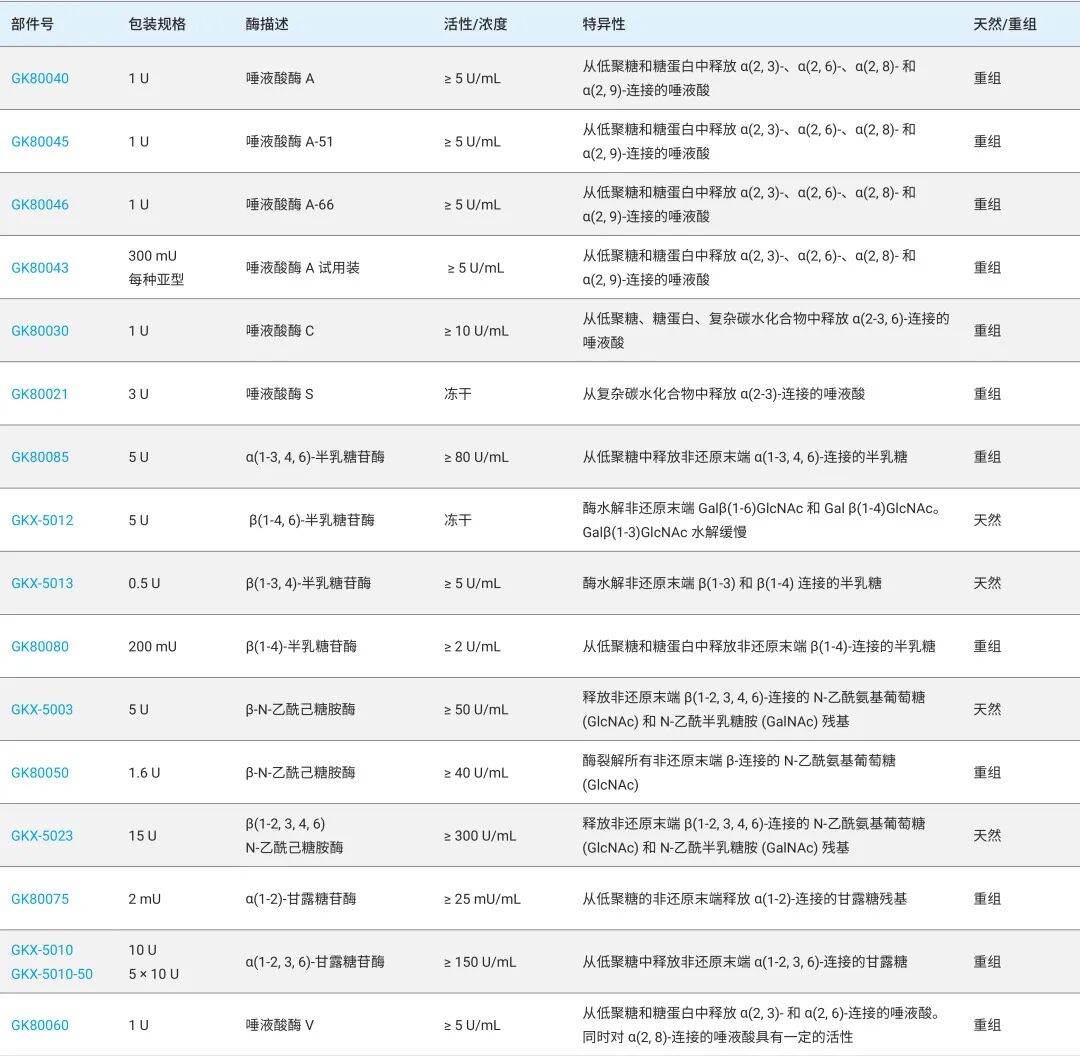Click the ≥ 300 U/mL activity value
Screen dimensions: 1080x1056
pyautogui.click(x=480, y=836)
